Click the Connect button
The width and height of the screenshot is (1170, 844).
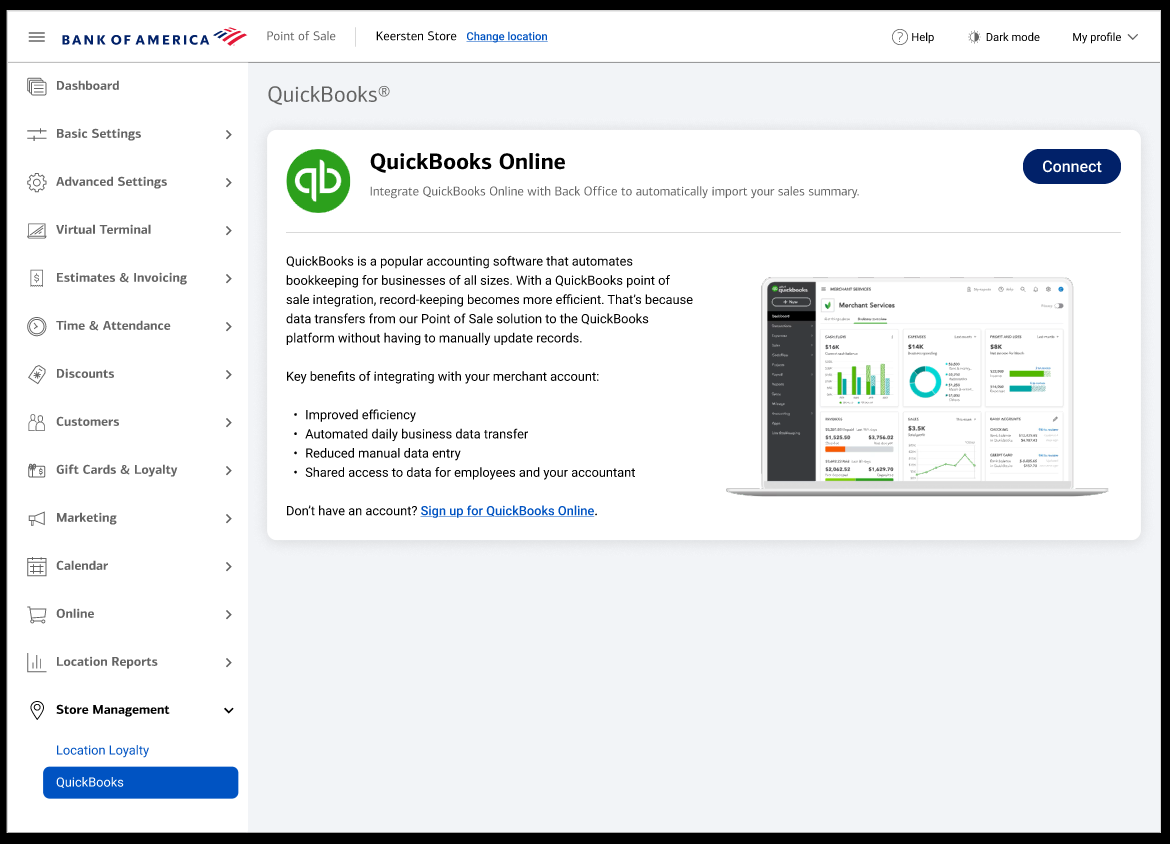pyautogui.click(x=1071, y=166)
